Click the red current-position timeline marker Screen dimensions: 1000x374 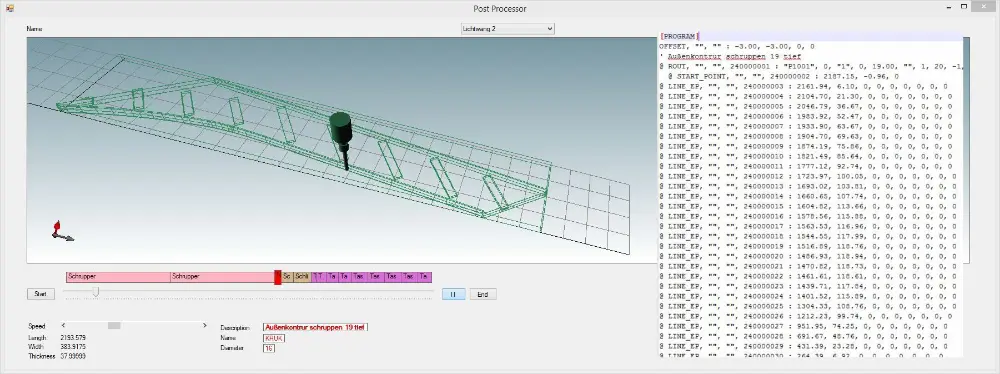coord(277,277)
